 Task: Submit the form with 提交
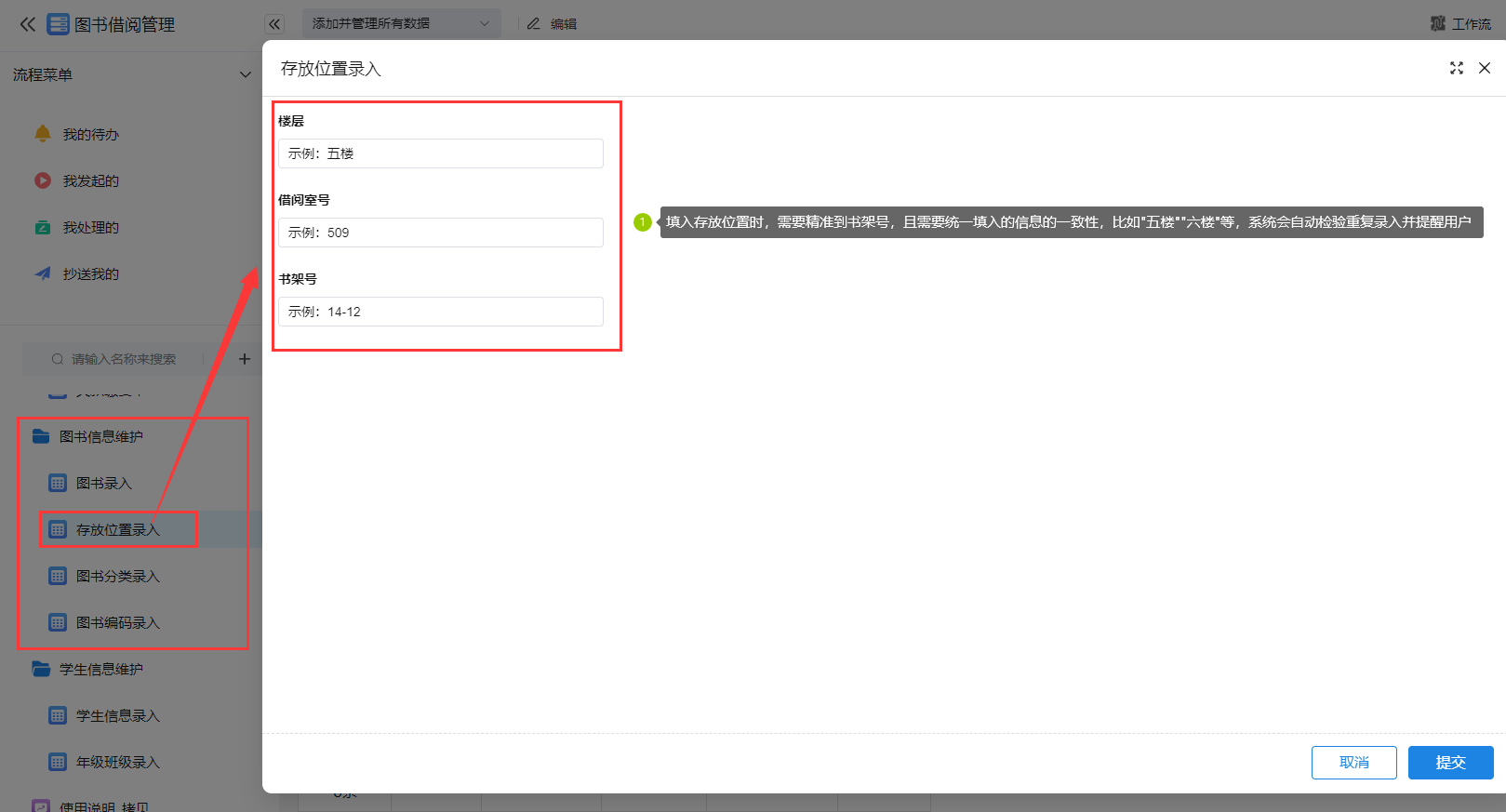1451,763
